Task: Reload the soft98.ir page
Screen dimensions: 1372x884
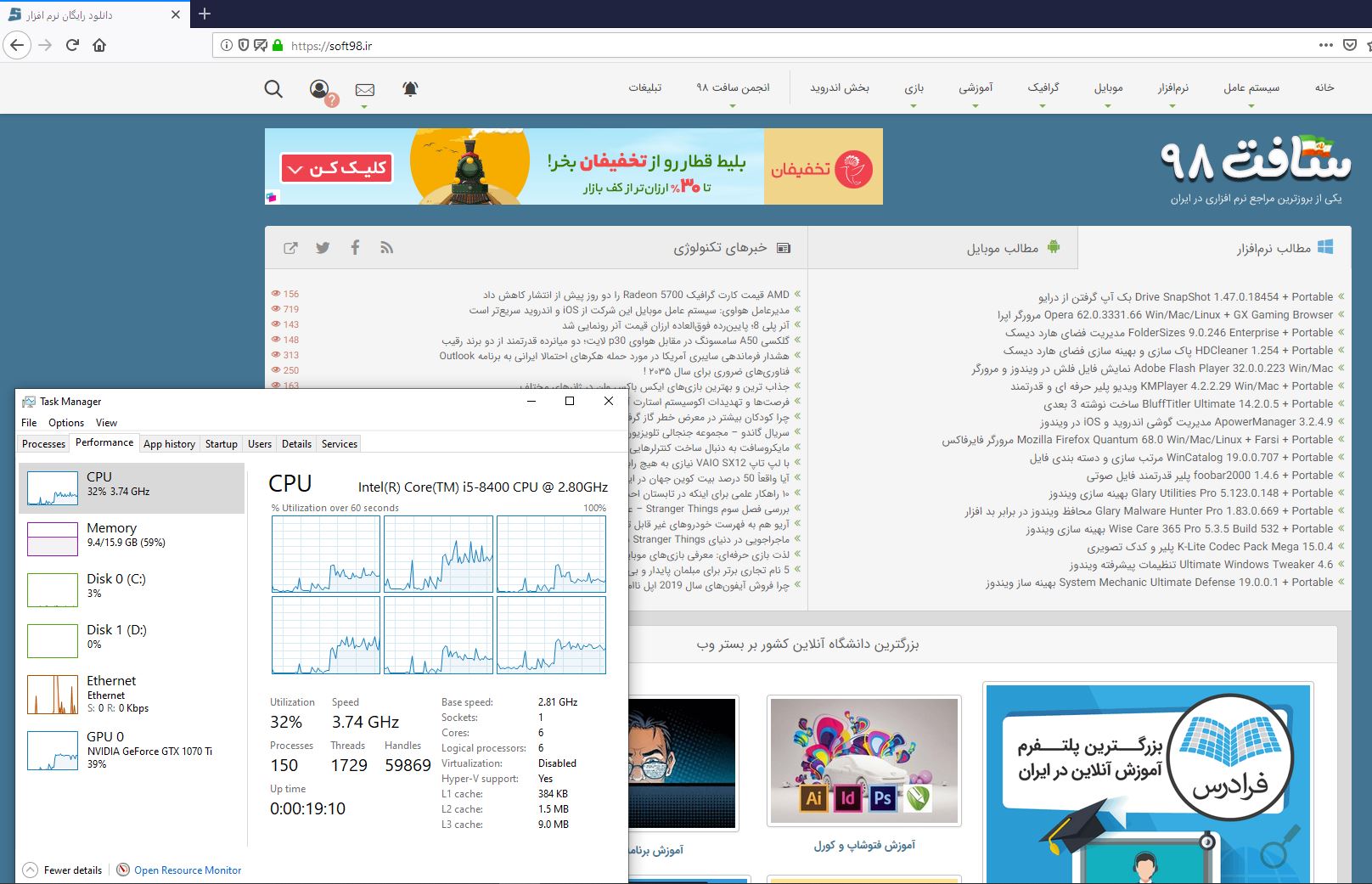Action: 73,45
